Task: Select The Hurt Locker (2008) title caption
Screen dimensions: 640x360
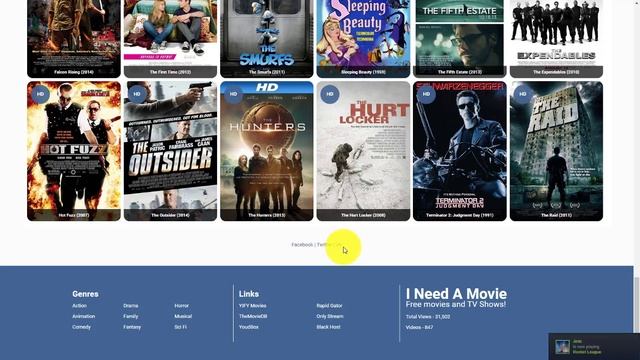Action: point(363,215)
